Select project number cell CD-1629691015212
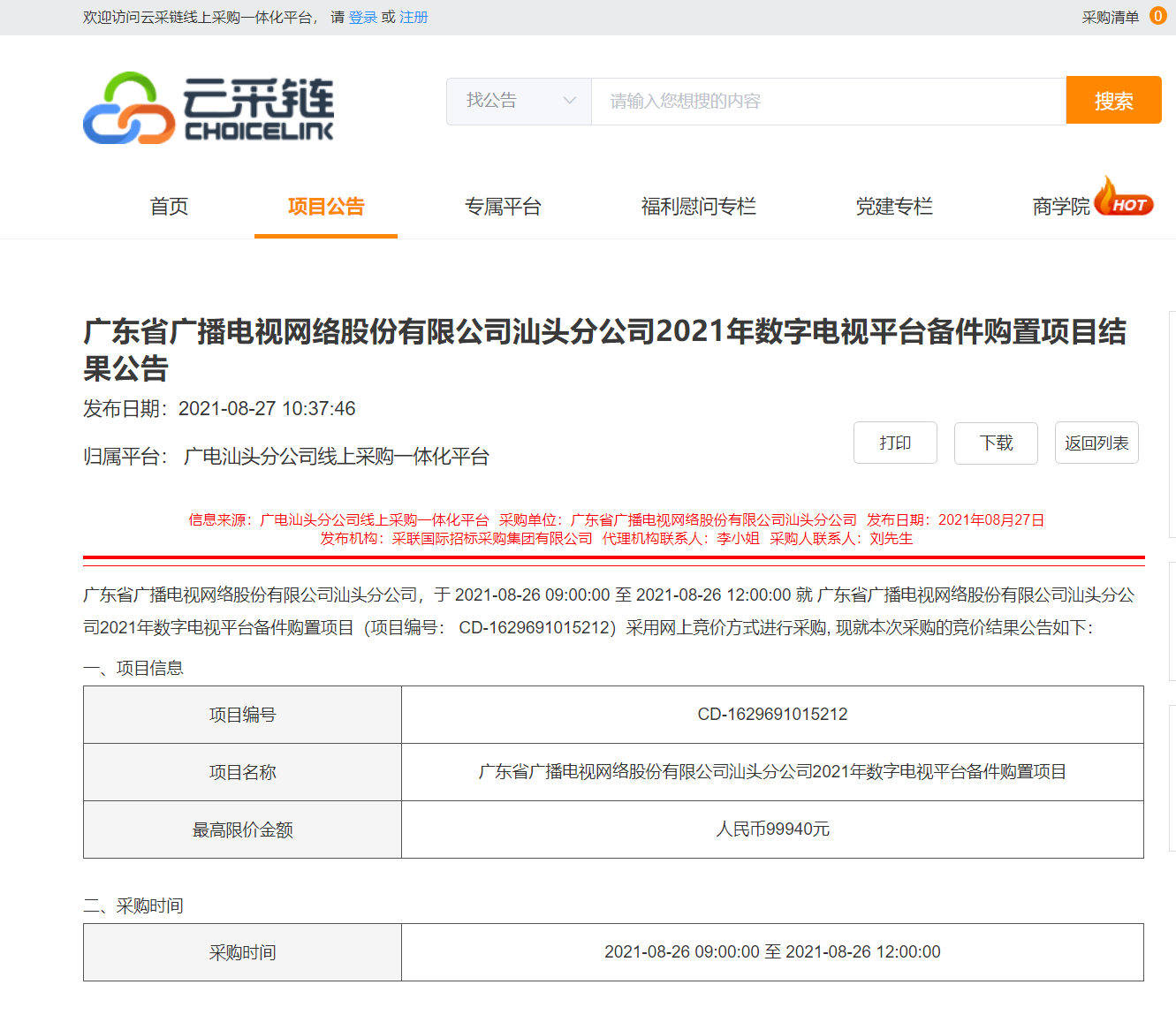Image resolution: width=1176 pixels, height=1015 pixels. (772, 714)
